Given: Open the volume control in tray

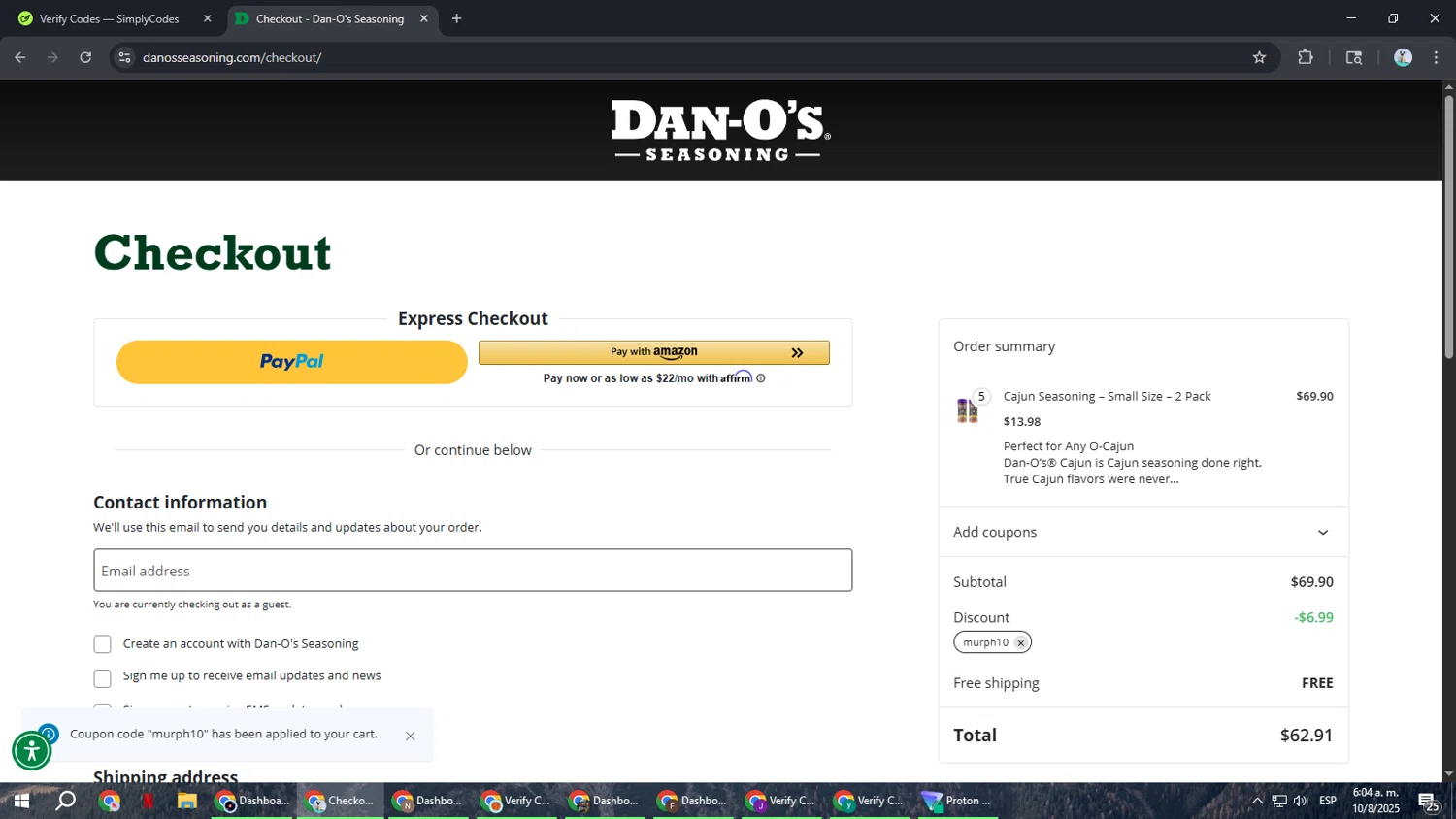Looking at the screenshot, I should [1300, 801].
